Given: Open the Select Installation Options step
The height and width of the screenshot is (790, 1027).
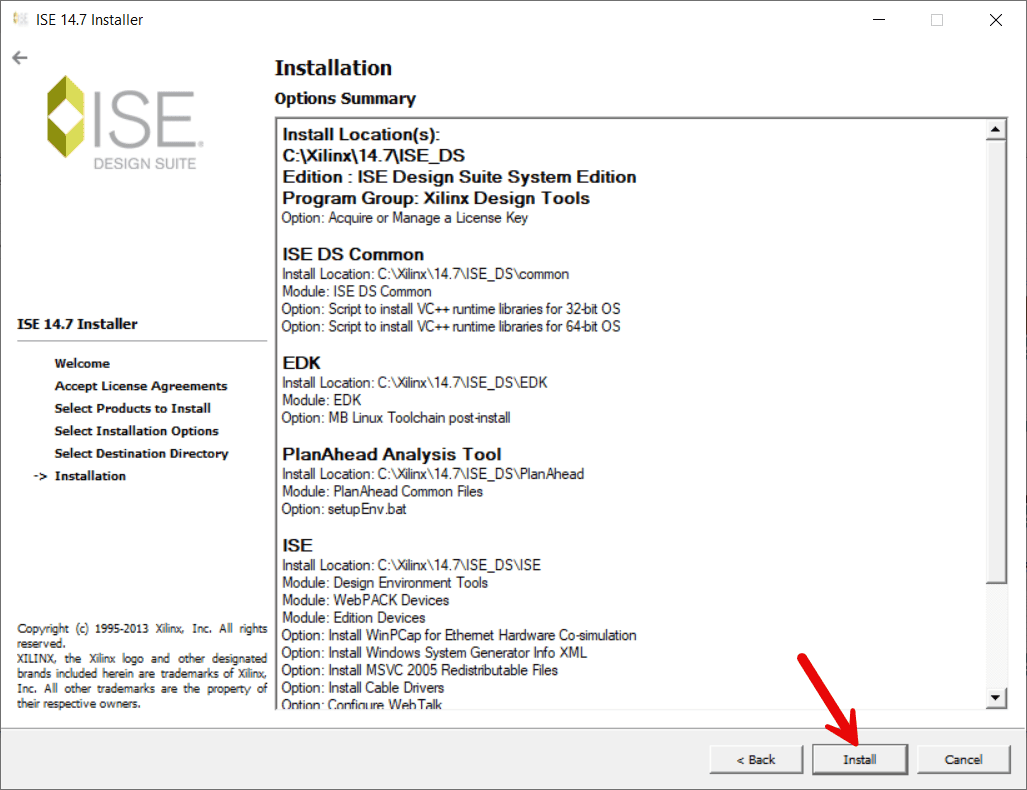Looking at the screenshot, I should [137, 430].
